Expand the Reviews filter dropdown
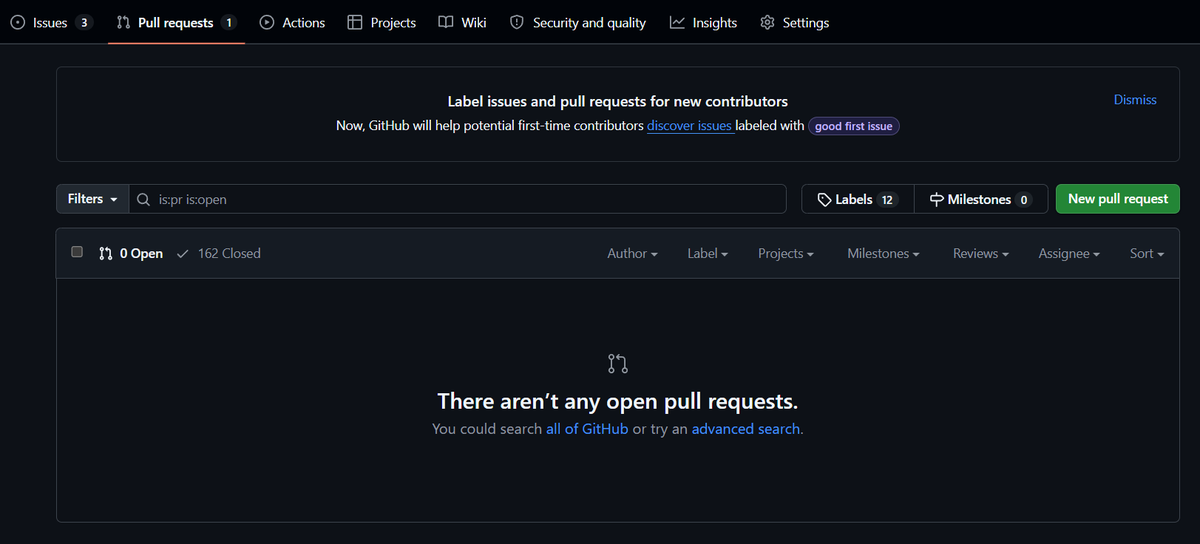Viewport: 1200px width, 544px height. [980, 254]
